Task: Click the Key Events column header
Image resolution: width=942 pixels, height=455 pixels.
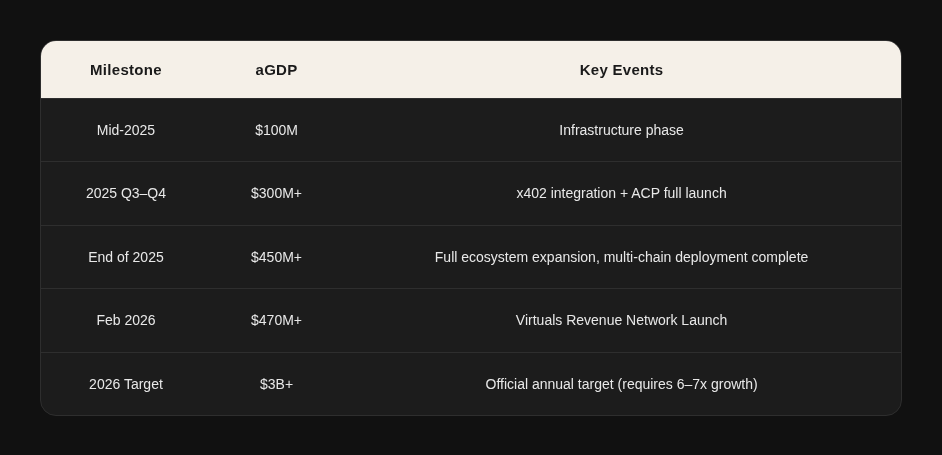Action: click(621, 70)
